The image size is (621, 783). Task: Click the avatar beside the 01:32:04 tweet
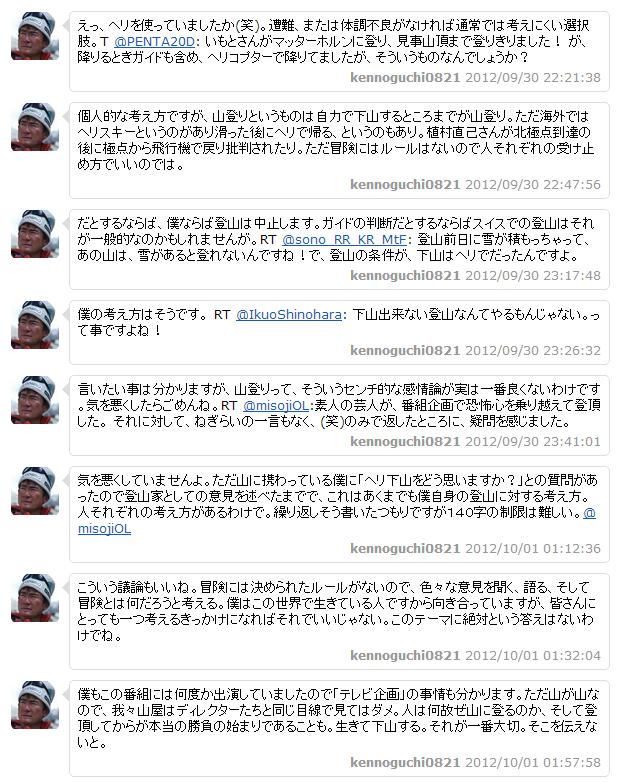click(x=35, y=598)
